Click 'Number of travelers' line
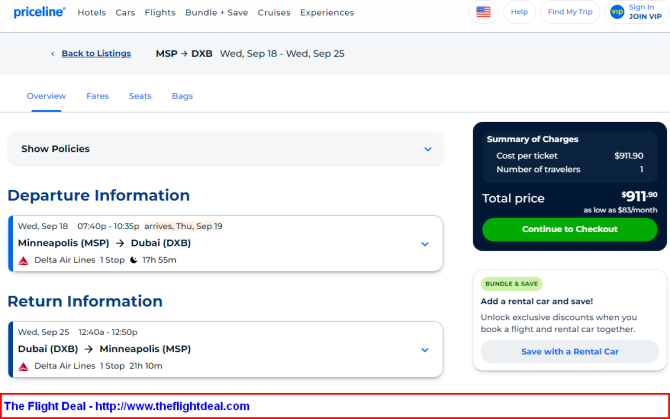The image size is (670, 419). tap(570, 170)
